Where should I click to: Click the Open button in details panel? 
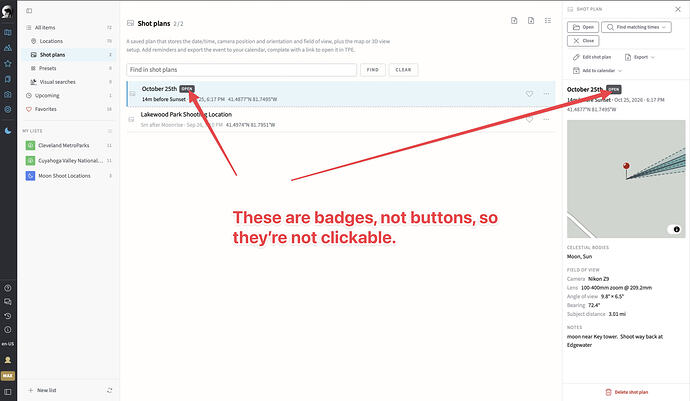pyautogui.click(x=583, y=27)
